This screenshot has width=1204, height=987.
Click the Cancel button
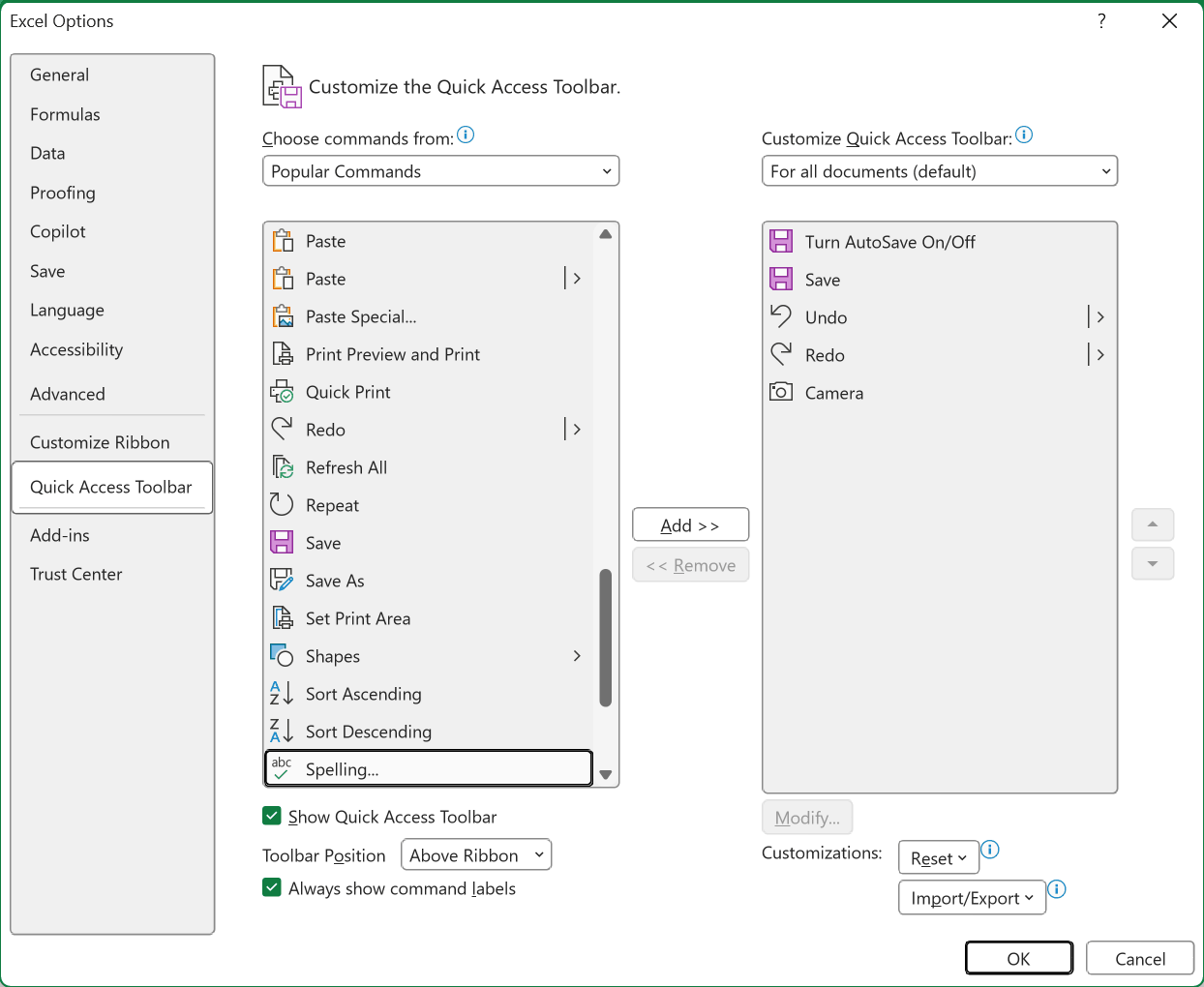pos(1140,959)
